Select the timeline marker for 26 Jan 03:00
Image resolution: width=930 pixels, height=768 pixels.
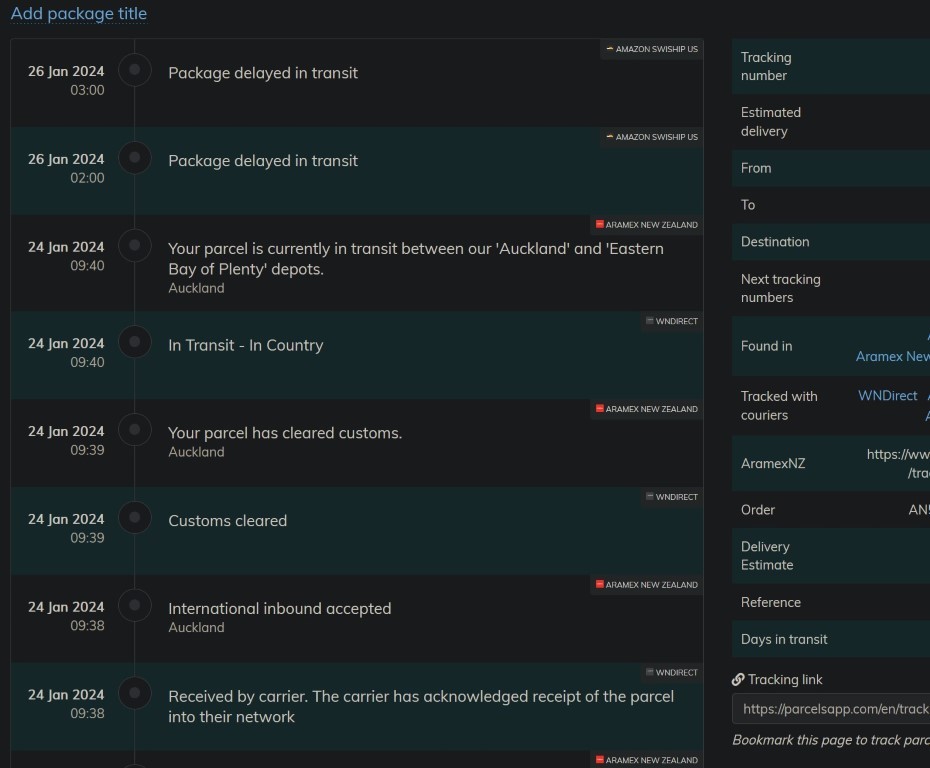(135, 70)
